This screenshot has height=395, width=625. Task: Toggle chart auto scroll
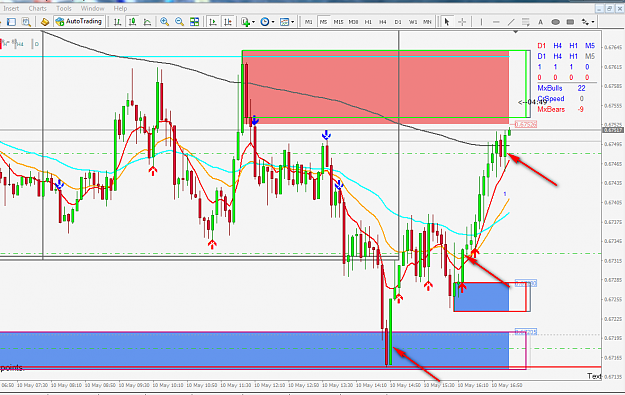coord(212,22)
